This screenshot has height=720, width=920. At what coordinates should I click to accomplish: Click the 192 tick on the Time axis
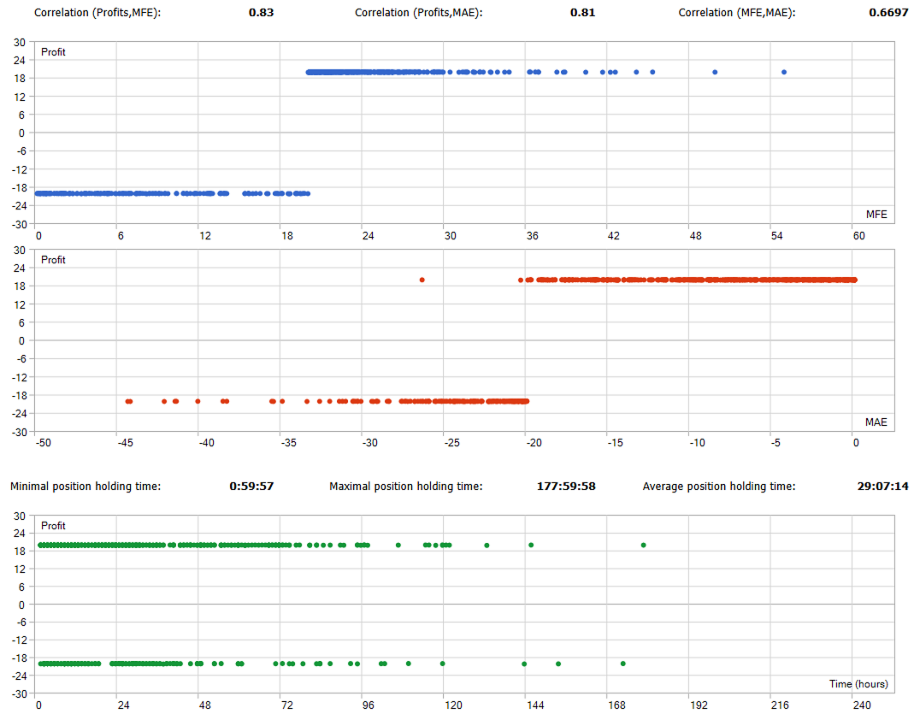698,705
